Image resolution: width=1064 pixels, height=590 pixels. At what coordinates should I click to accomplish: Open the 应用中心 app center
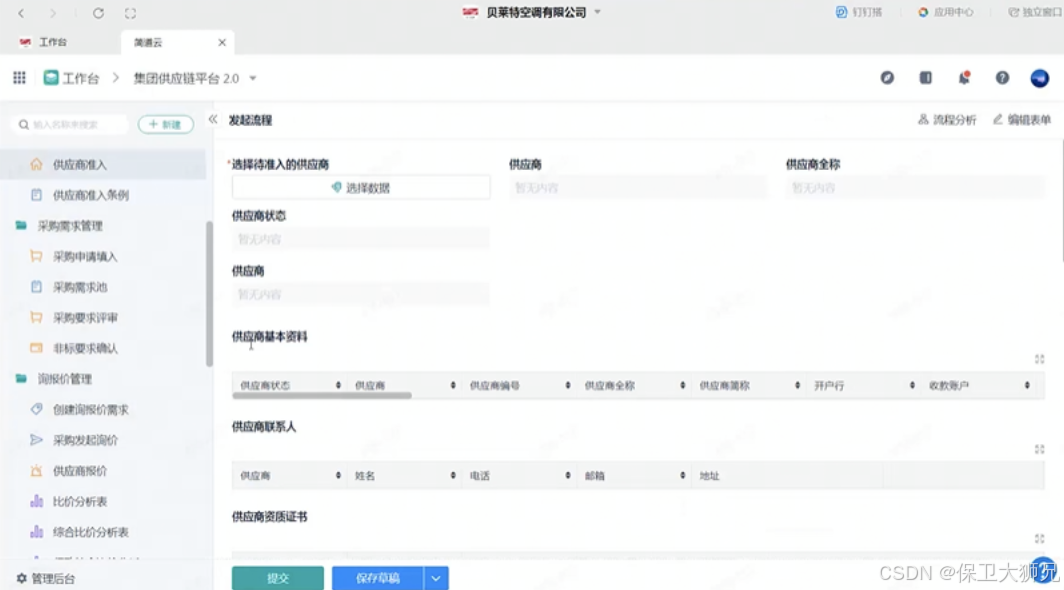(x=947, y=12)
